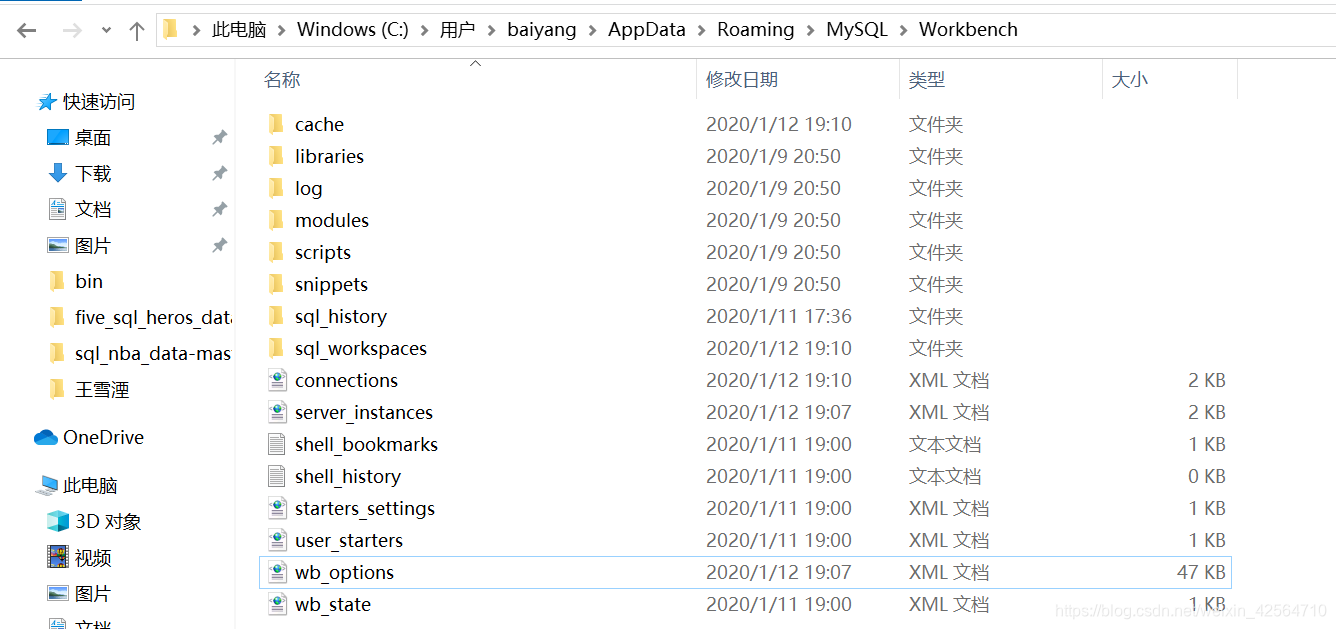Open 图片 under 此电脑 in sidebar

click(x=93, y=594)
